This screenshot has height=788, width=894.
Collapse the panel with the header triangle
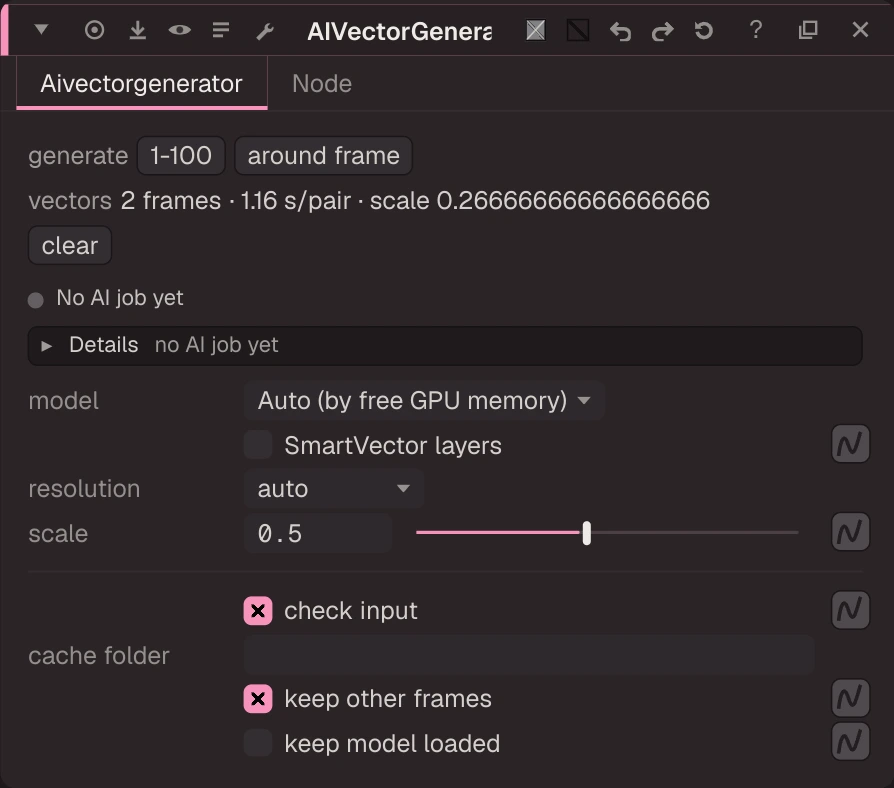41,29
